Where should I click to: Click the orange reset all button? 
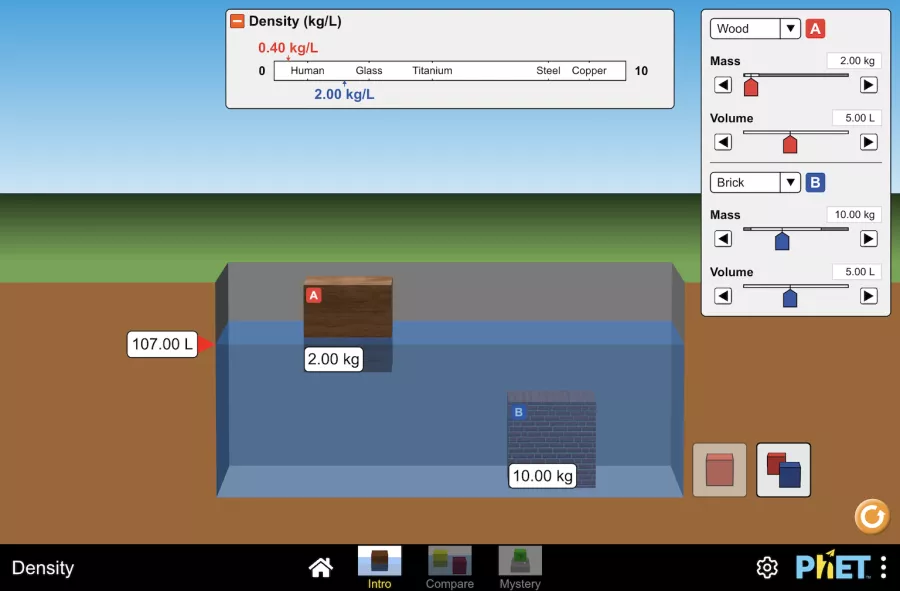[871, 516]
